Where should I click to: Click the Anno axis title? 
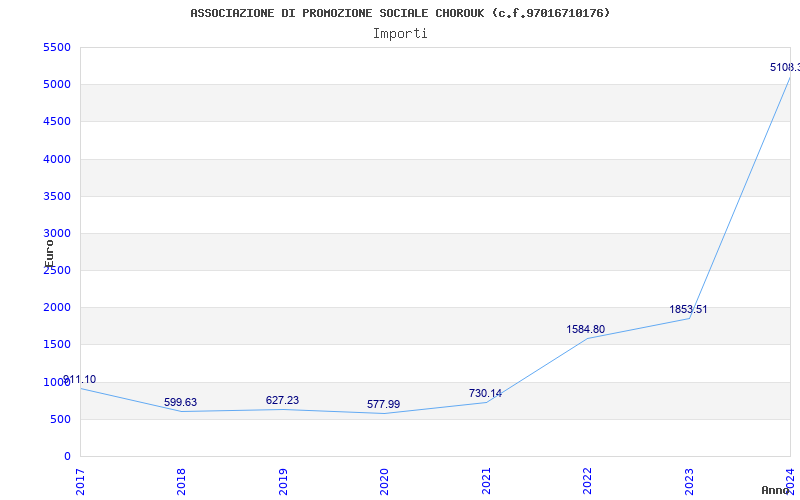775,490
